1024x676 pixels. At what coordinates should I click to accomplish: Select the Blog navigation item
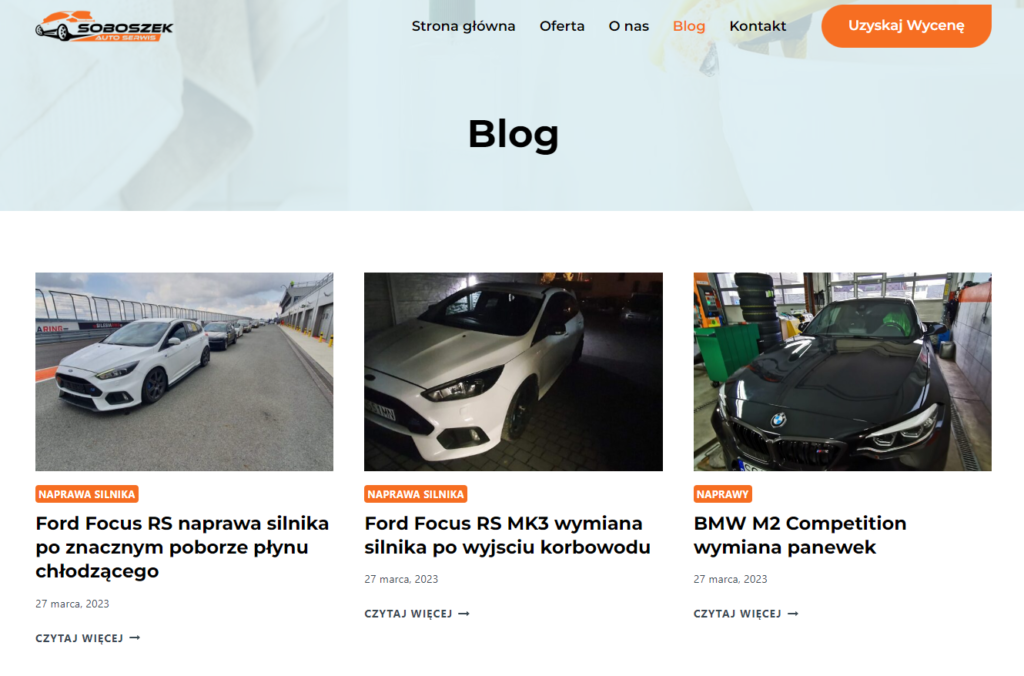pyautogui.click(x=688, y=26)
